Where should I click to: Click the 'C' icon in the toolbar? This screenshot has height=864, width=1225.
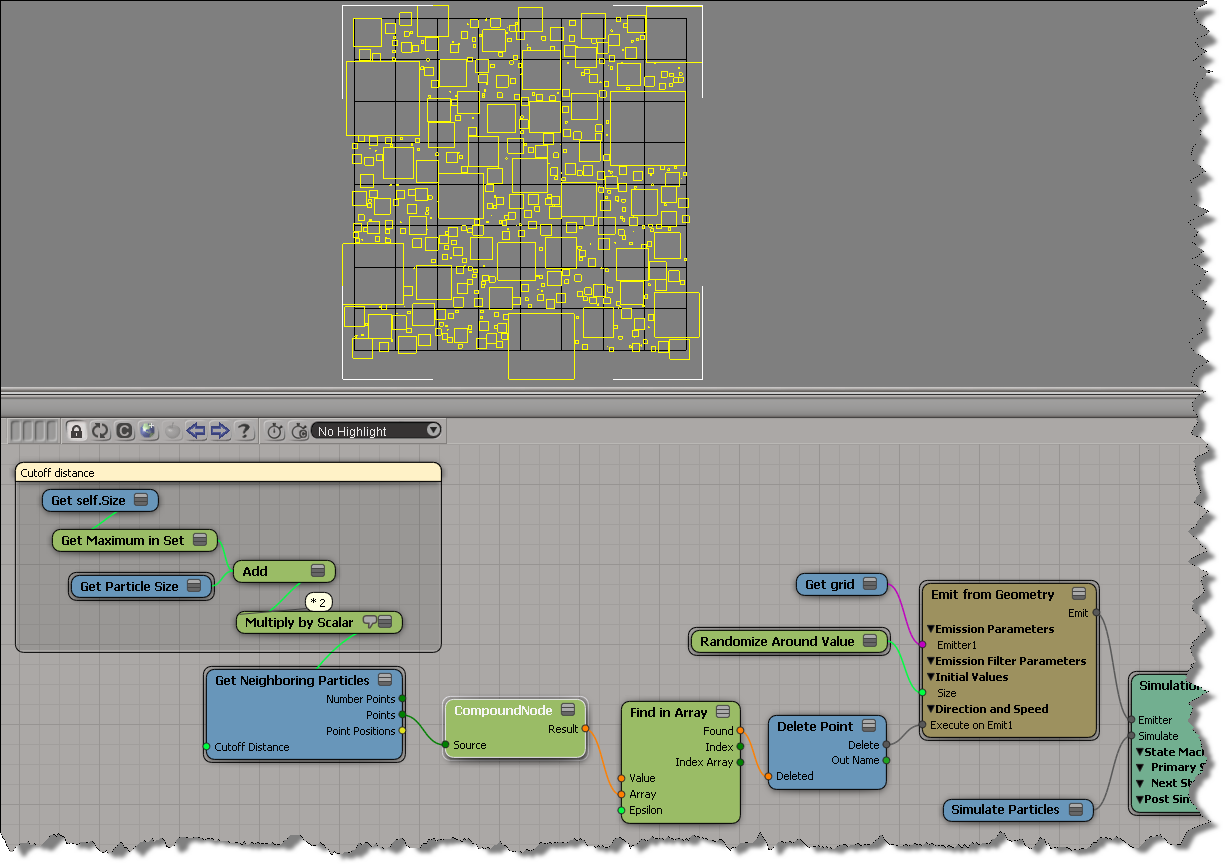tap(125, 431)
